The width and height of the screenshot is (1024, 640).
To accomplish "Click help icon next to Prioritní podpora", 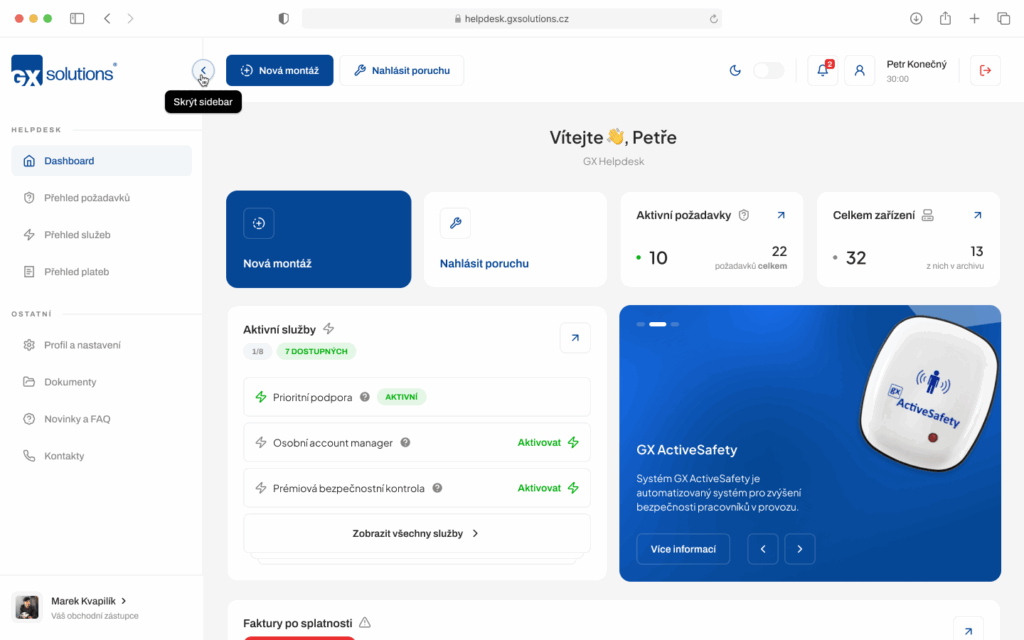I will click(365, 397).
